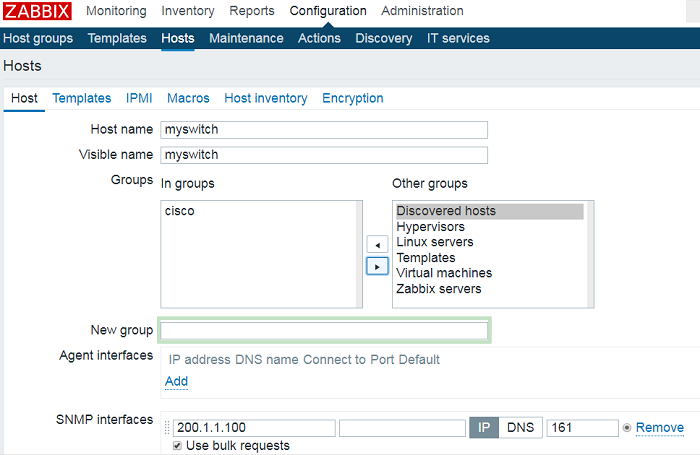Viewport: 700px width, 455px height.
Task: Open the Discovery section
Action: (383, 38)
